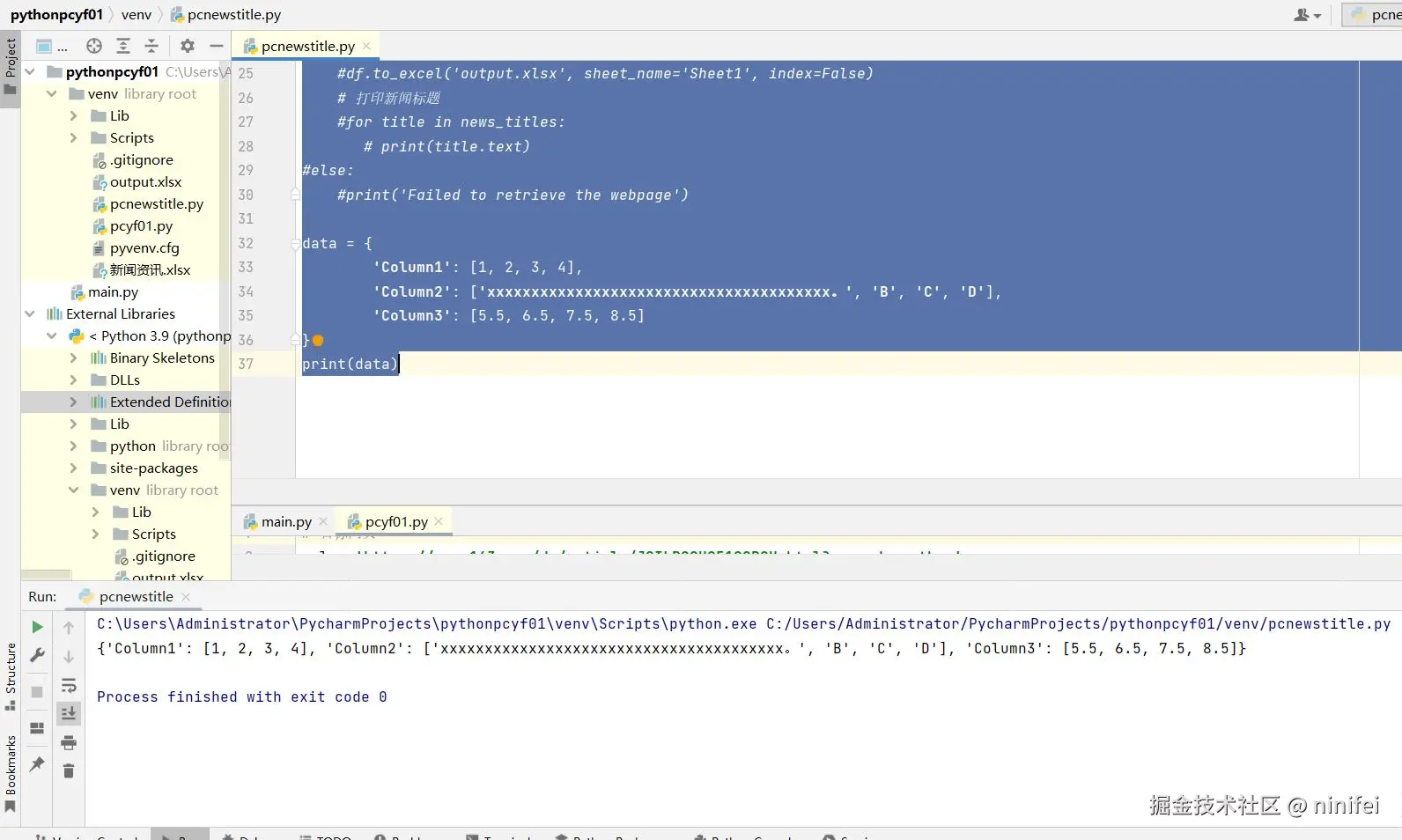Click line number 31 in the gutter
1402x840 pixels.
(246, 218)
